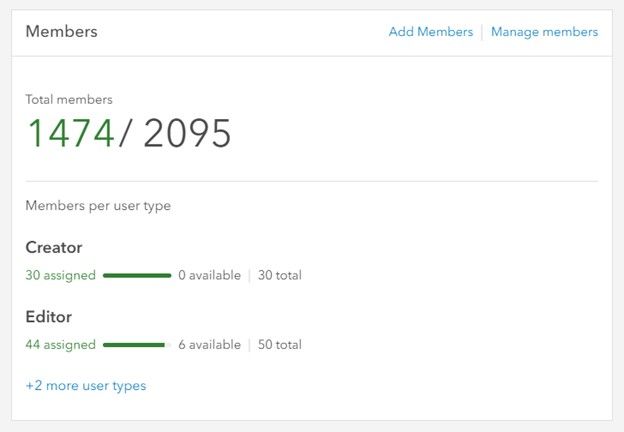
Task: Select the Creator user type heading
Action: [54, 247]
